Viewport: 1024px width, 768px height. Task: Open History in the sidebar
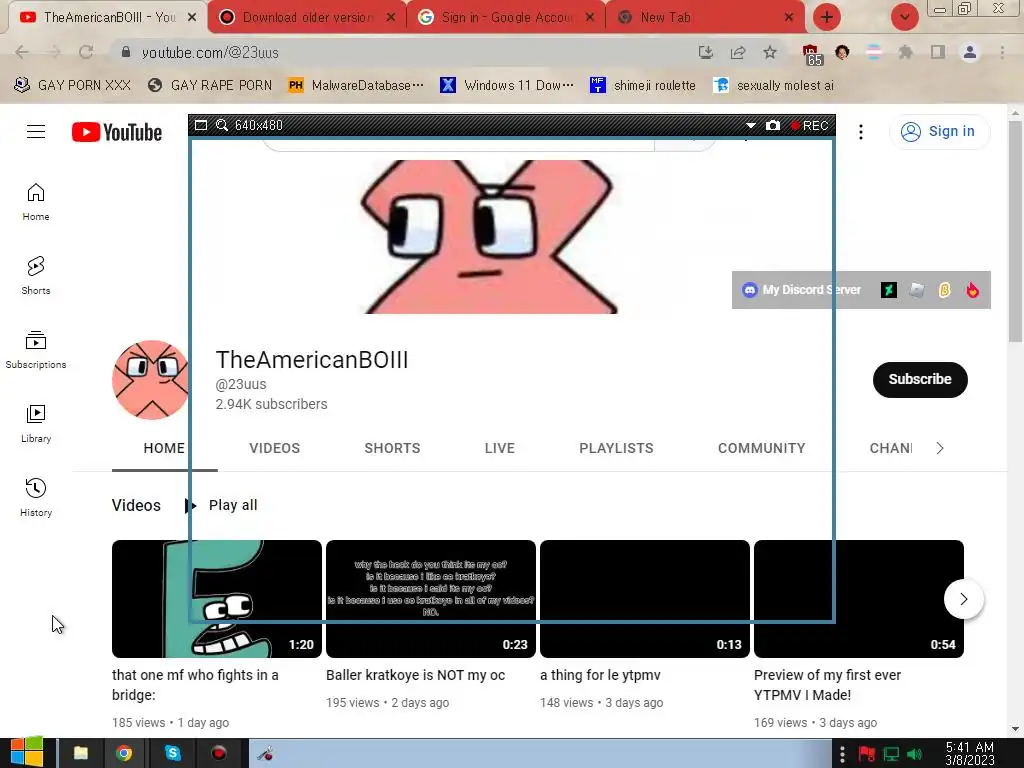(36, 498)
